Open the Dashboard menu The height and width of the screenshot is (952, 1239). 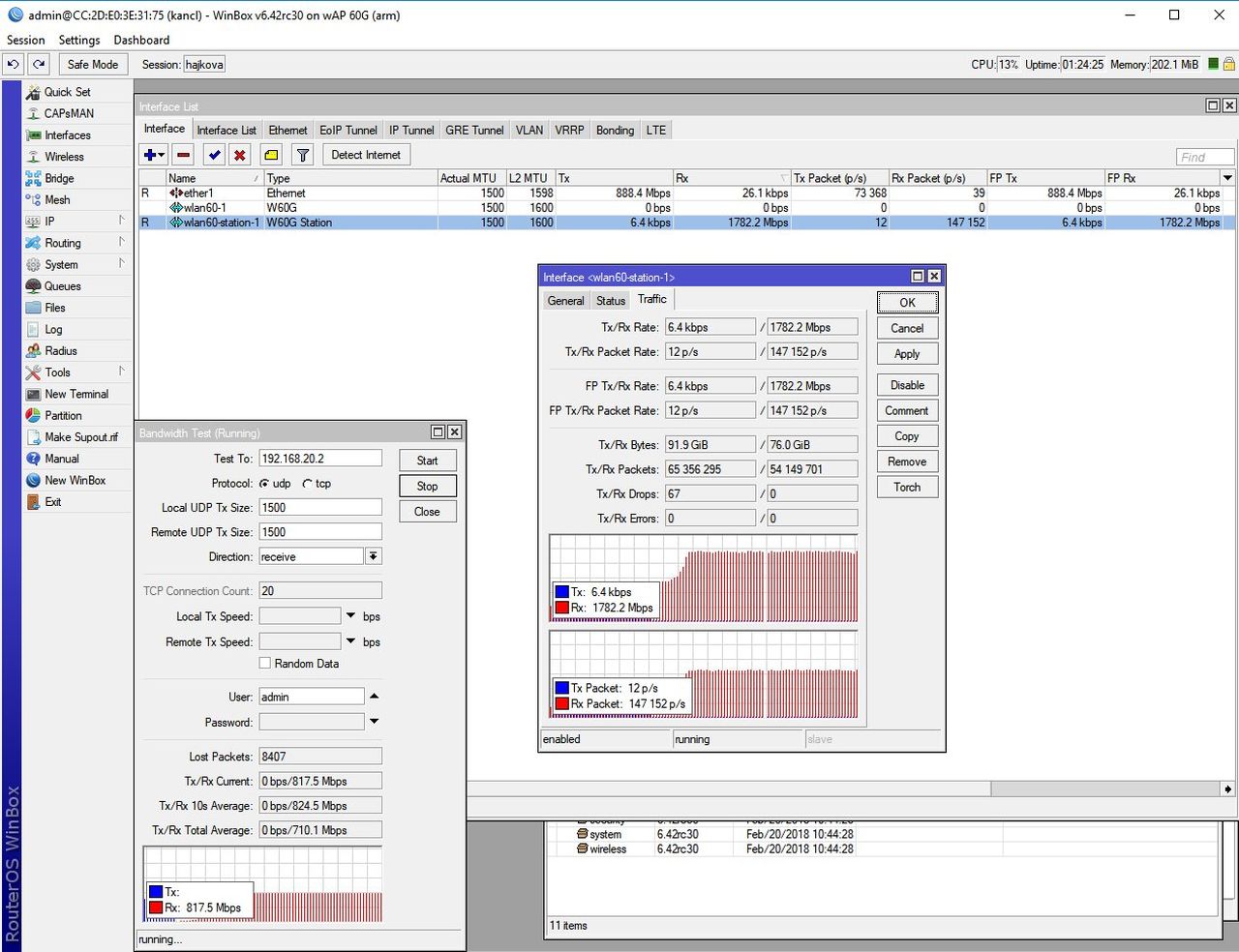tap(141, 40)
